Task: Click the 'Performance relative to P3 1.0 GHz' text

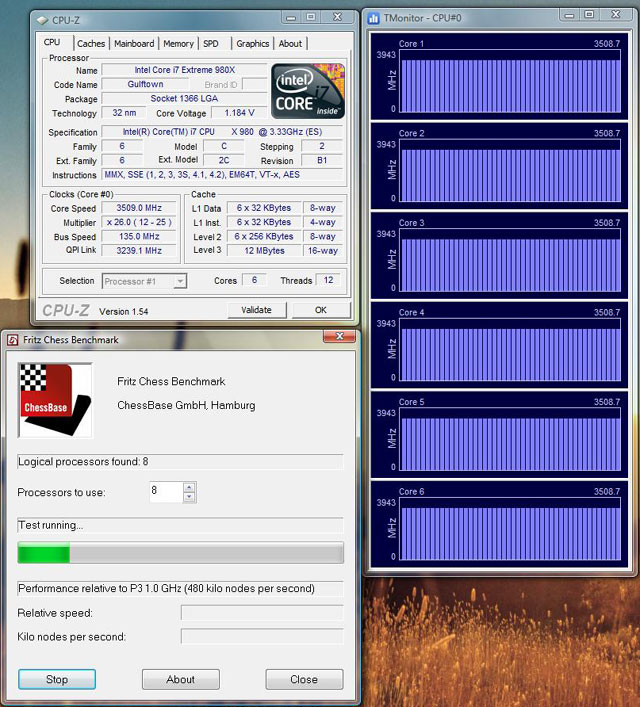Action: [x=166, y=588]
